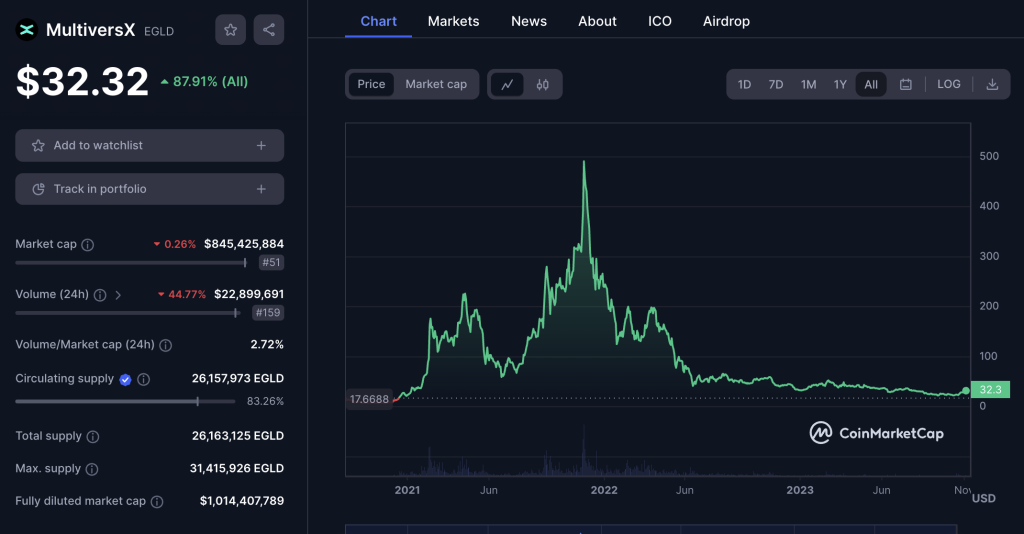Open the Markets tab
The image size is (1024, 534).
coord(453,21)
